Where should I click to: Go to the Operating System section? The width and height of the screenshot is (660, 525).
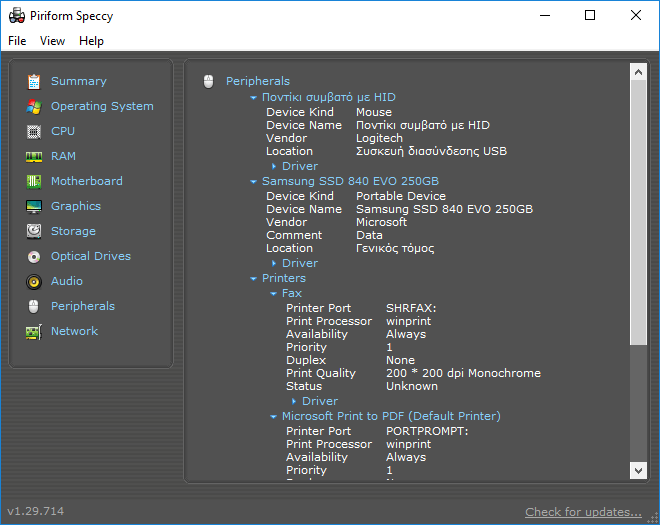(102, 106)
